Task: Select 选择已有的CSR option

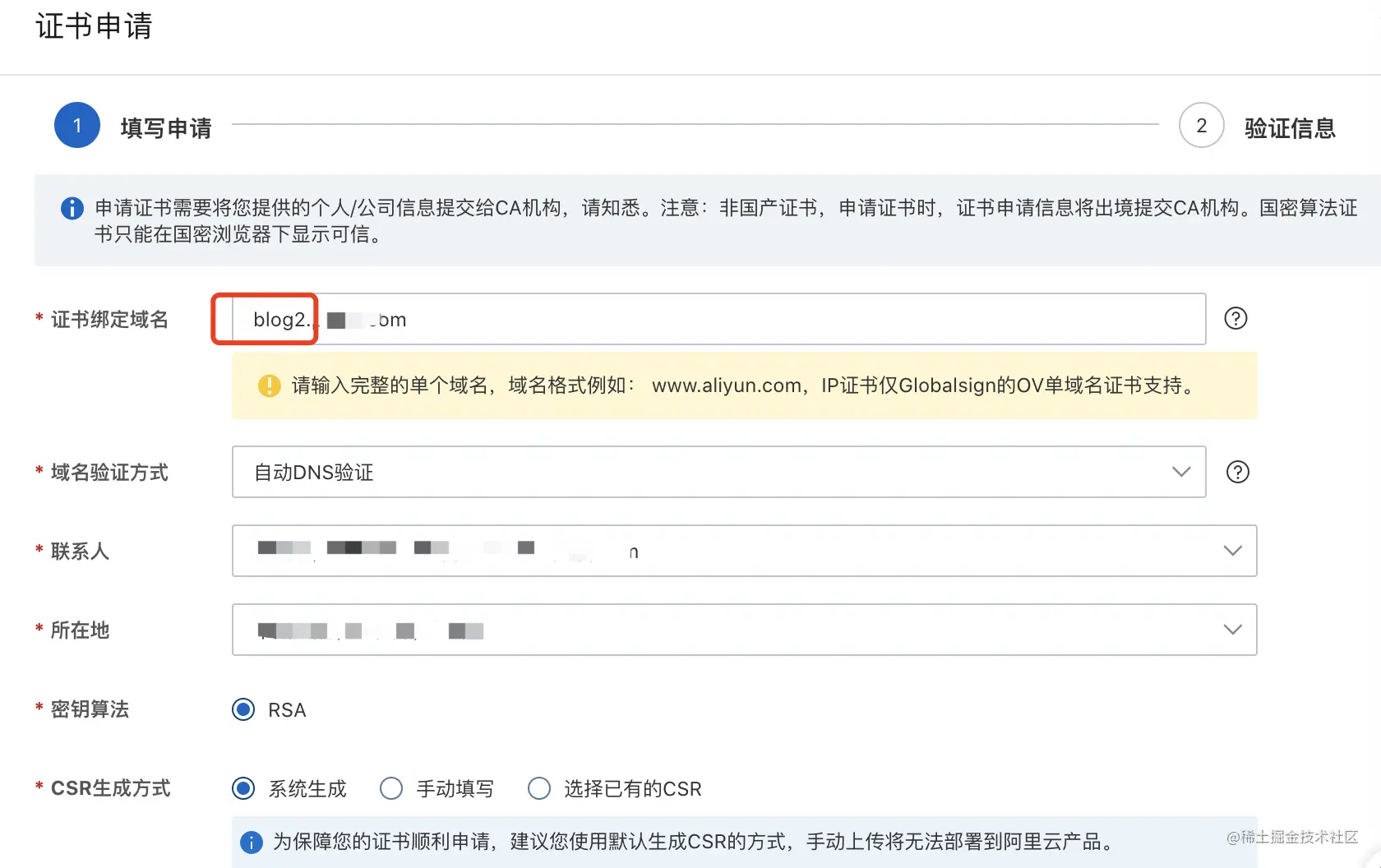Action: click(x=539, y=788)
